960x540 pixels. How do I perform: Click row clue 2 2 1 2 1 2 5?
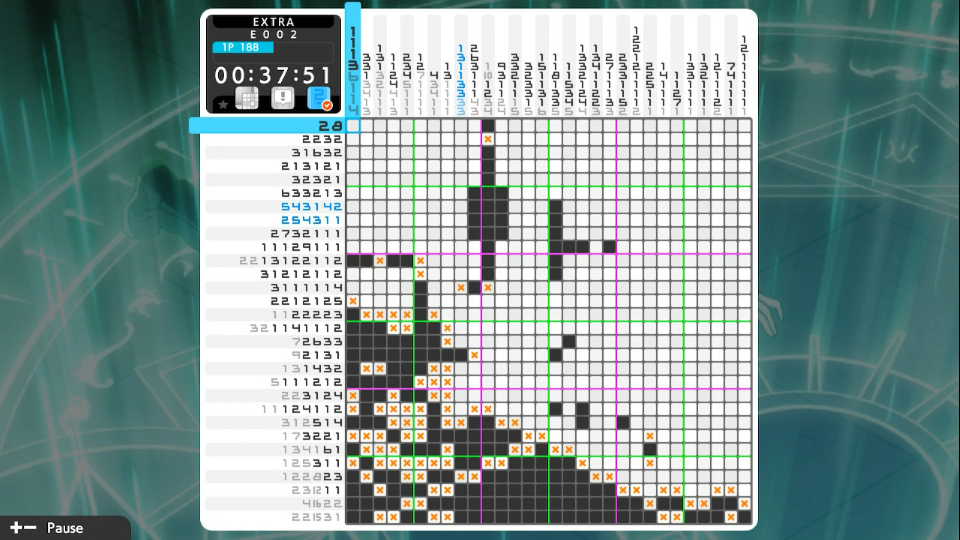[307, 301]
